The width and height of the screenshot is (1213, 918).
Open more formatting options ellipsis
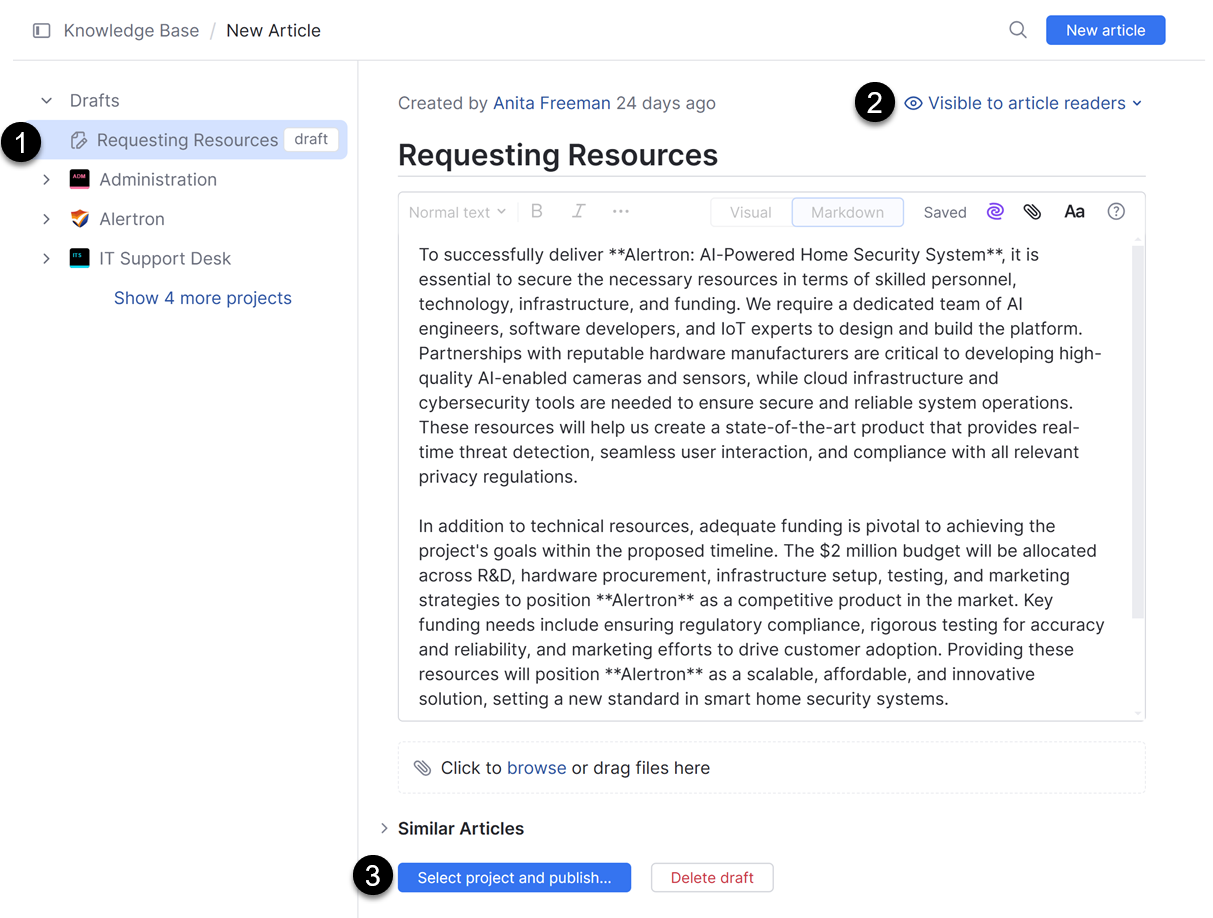pyautogui.click(x=620, y=211)
